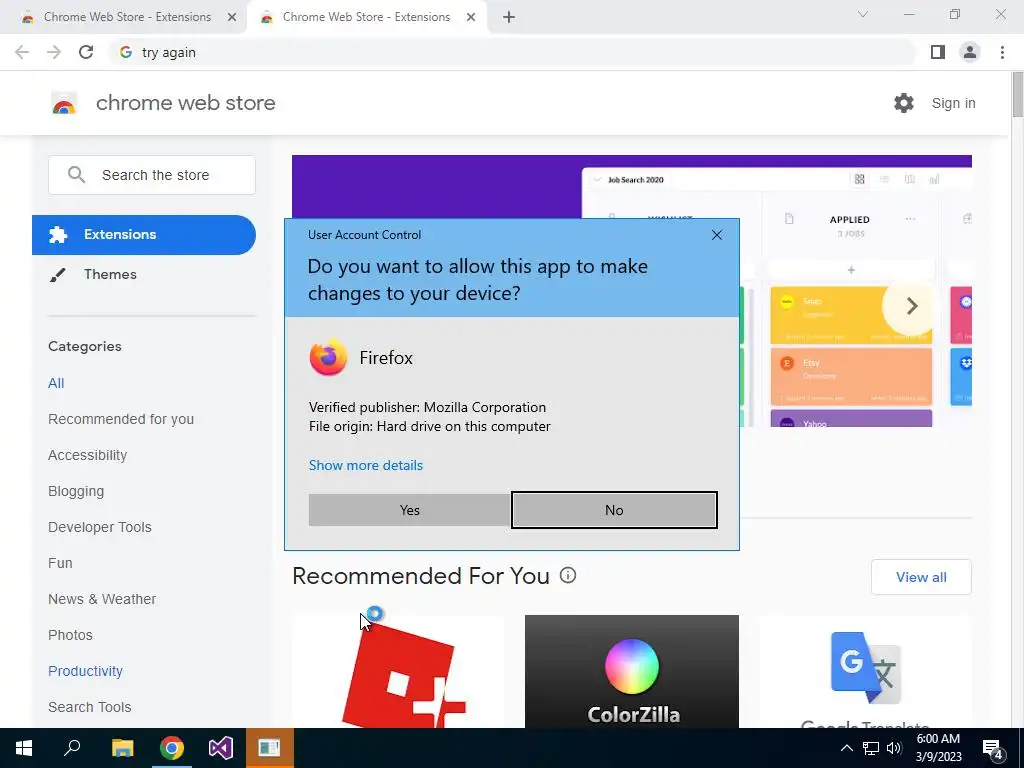This screenshot has width=1024, height=768.
Task: Close the User Account Control dialog
Action: [x=716, y=235]
